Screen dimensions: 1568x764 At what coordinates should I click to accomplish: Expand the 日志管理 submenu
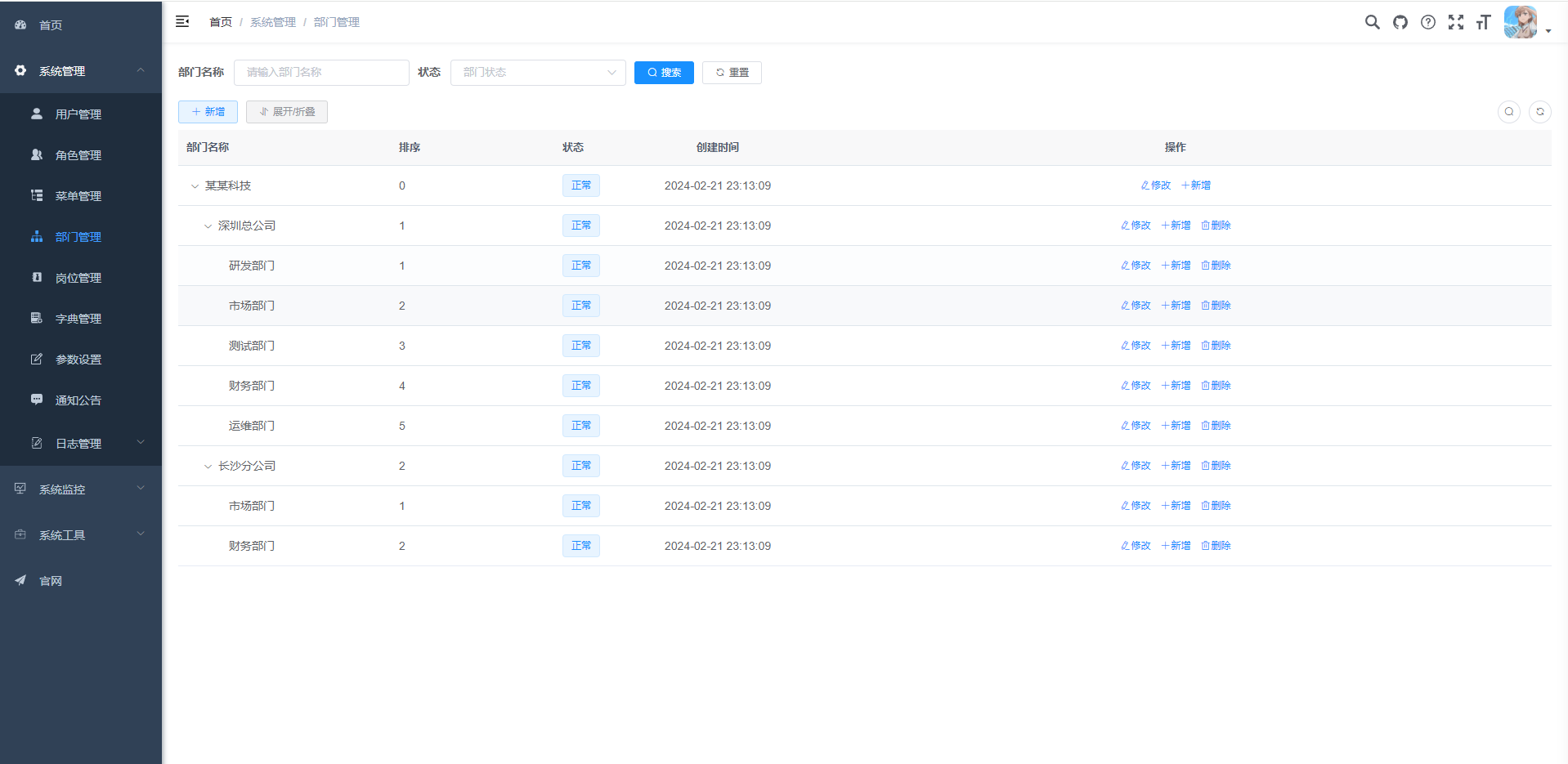[81, 444]
